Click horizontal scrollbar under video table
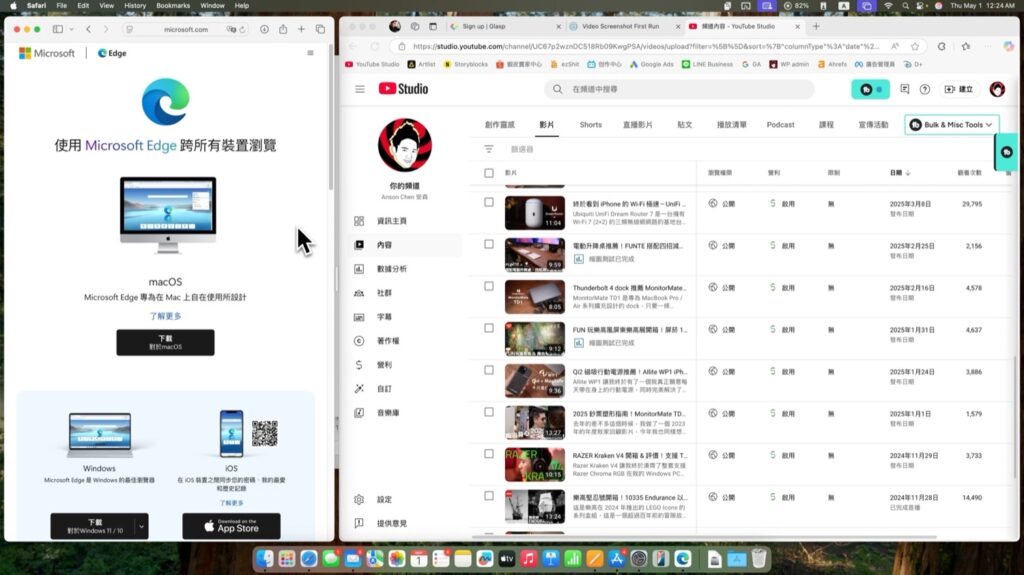 coord(704,537)
